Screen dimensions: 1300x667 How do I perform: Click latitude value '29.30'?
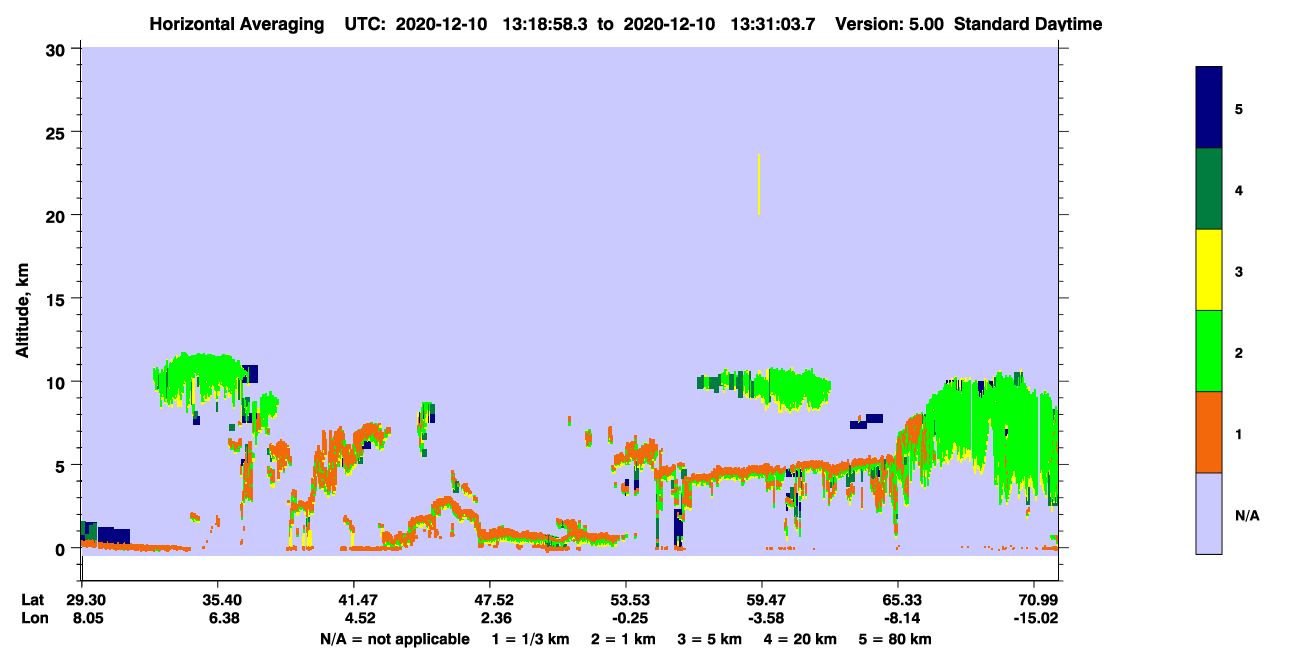tap(82, 600)
